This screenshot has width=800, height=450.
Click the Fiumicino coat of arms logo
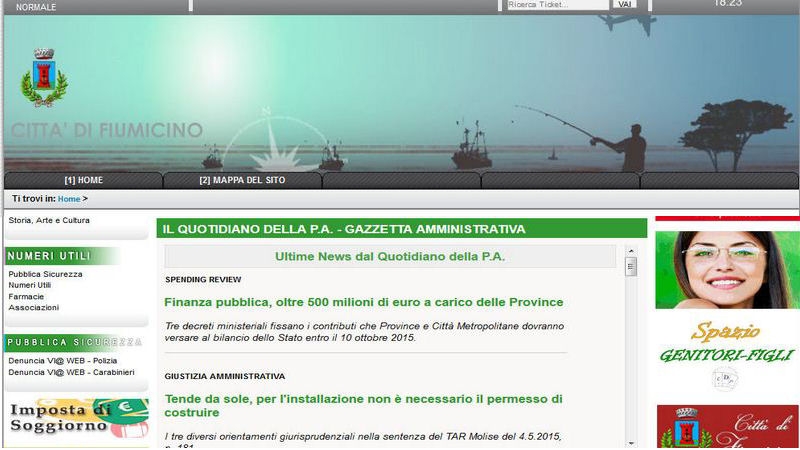43,77
